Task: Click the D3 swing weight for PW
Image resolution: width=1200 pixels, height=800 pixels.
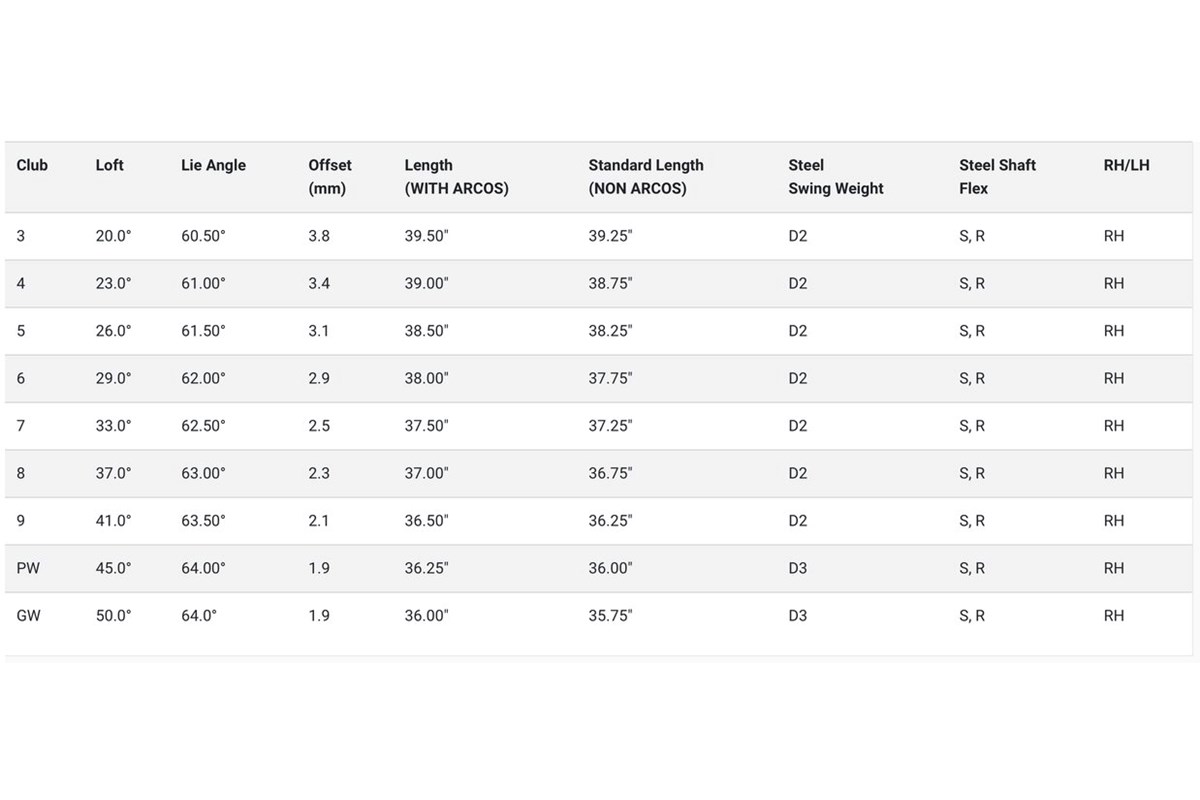Action: click(x=797, y=568)
